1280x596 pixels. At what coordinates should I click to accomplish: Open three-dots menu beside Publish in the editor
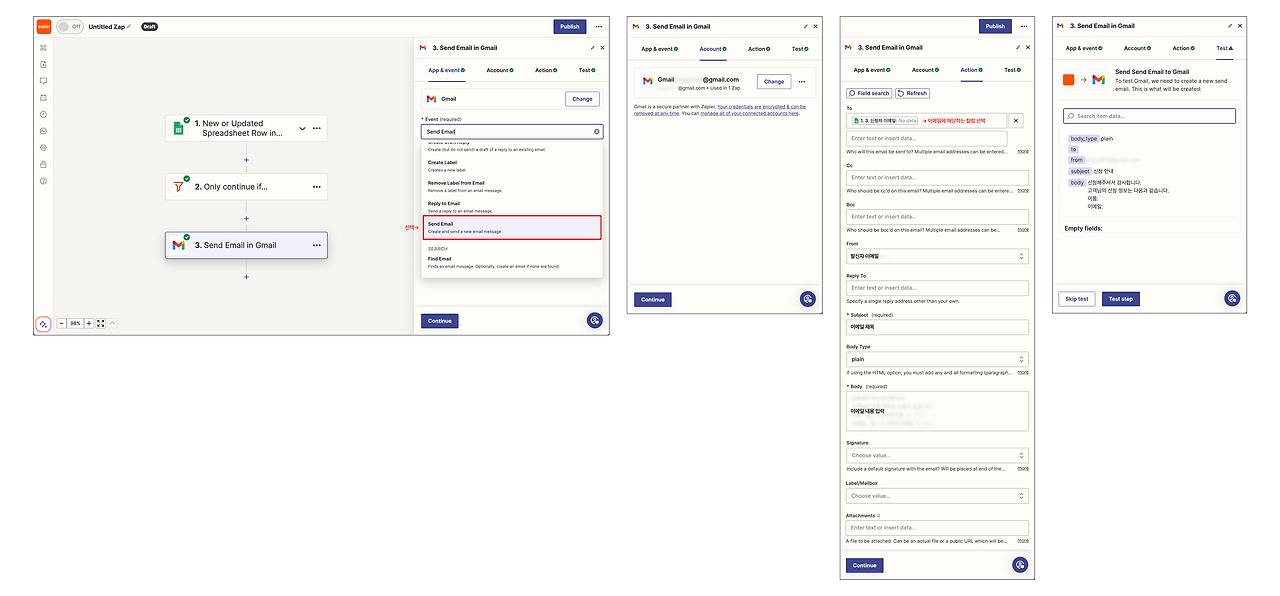click(598, 27)
